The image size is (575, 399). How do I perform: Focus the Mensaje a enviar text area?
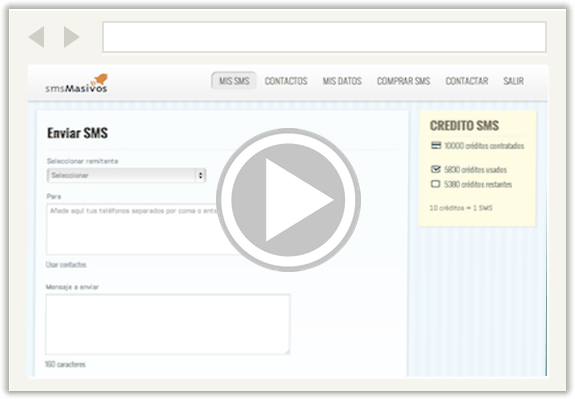(168, 324)
